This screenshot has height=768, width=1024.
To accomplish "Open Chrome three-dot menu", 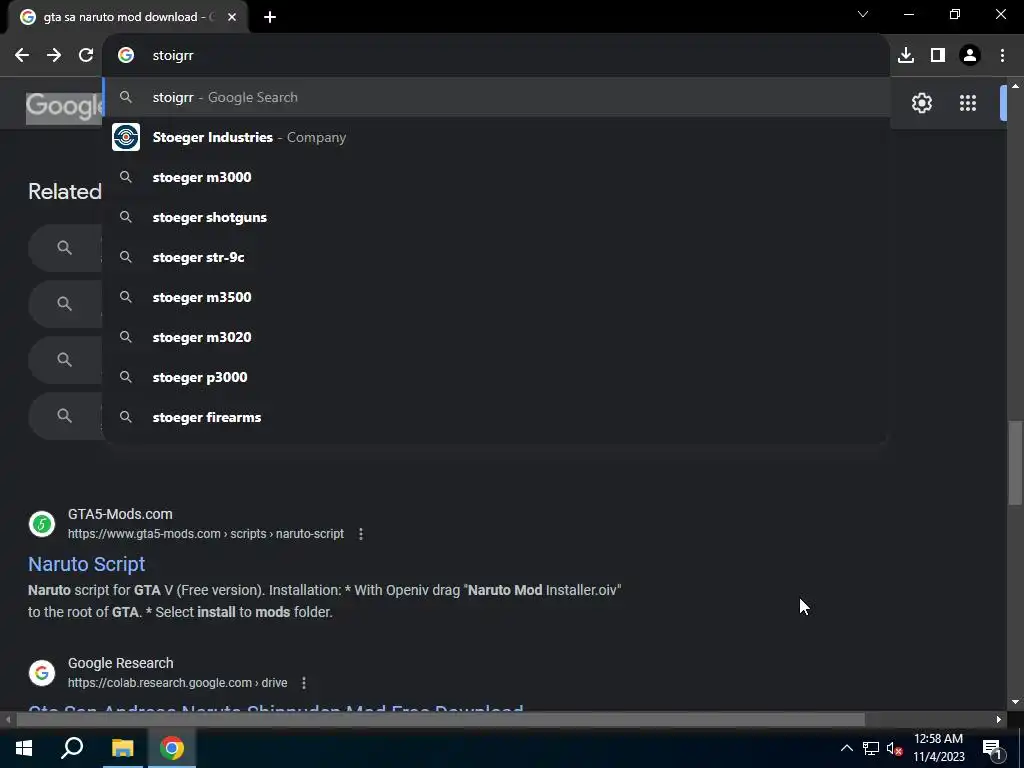I will point(1002,56).
